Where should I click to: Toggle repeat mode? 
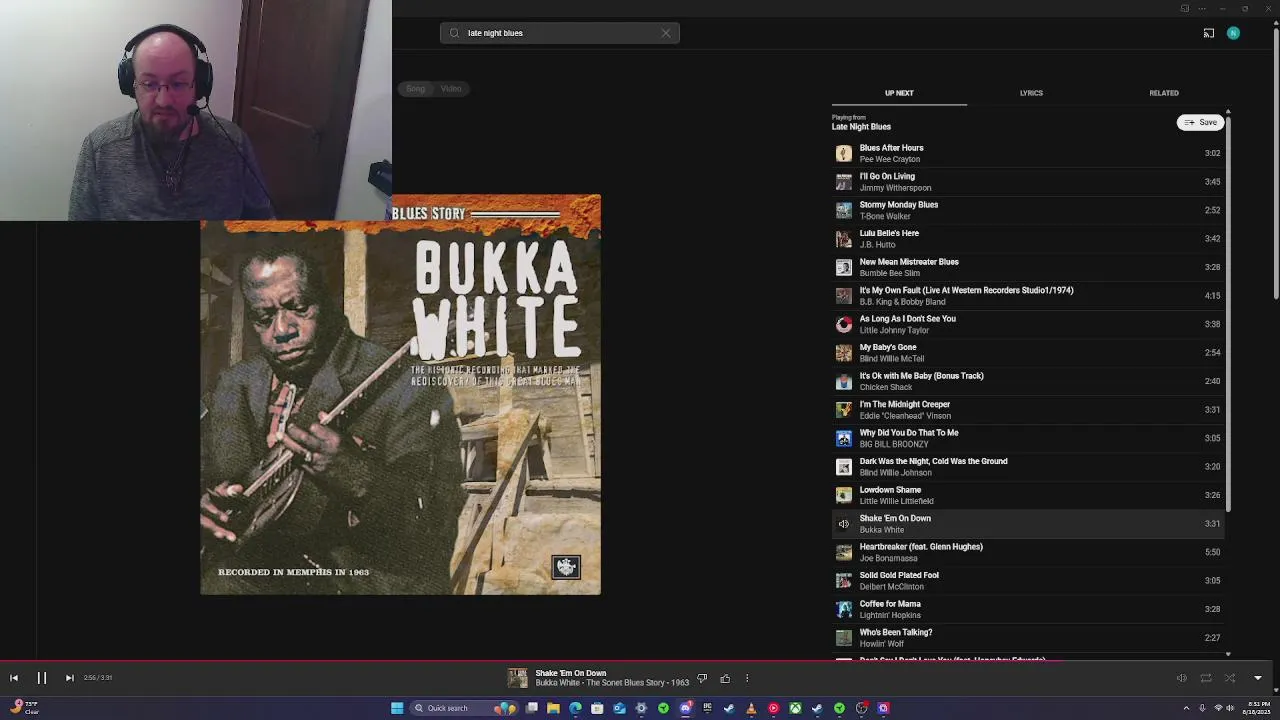point(1206,678)
